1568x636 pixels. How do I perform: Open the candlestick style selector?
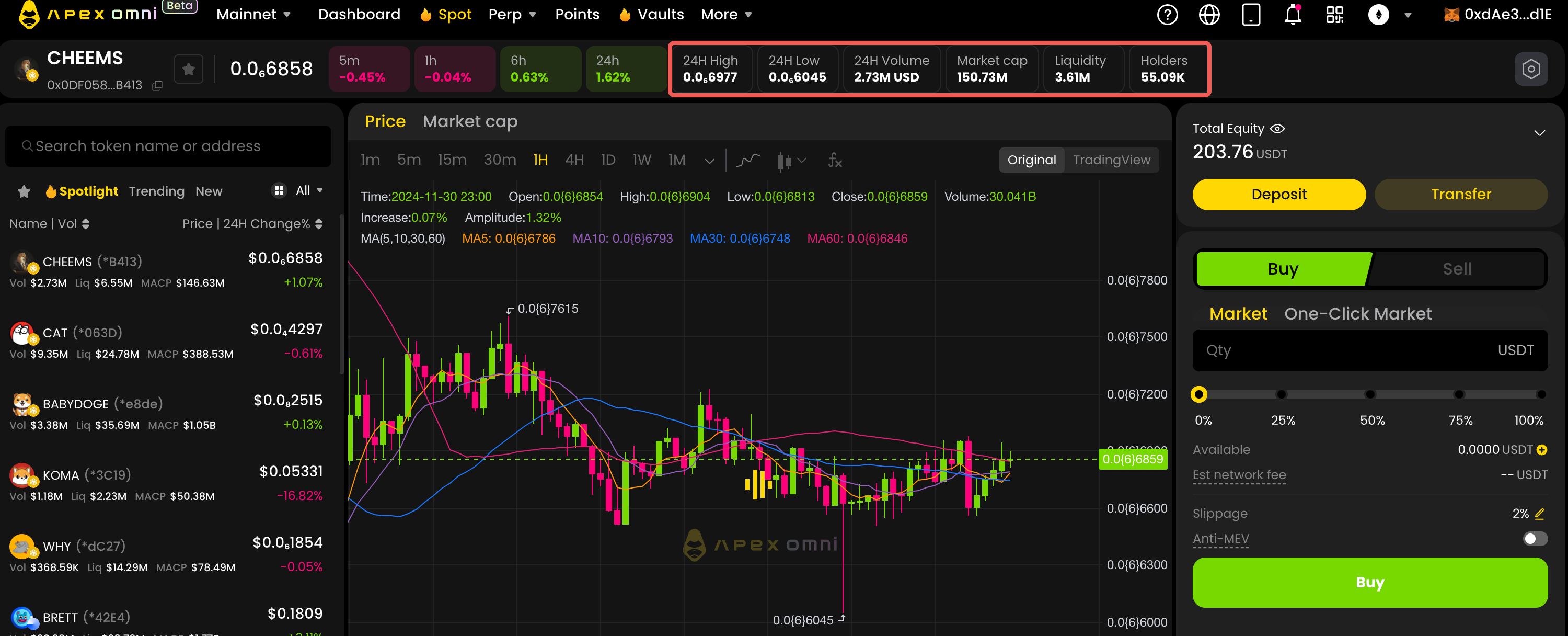[x=791, y=161]
